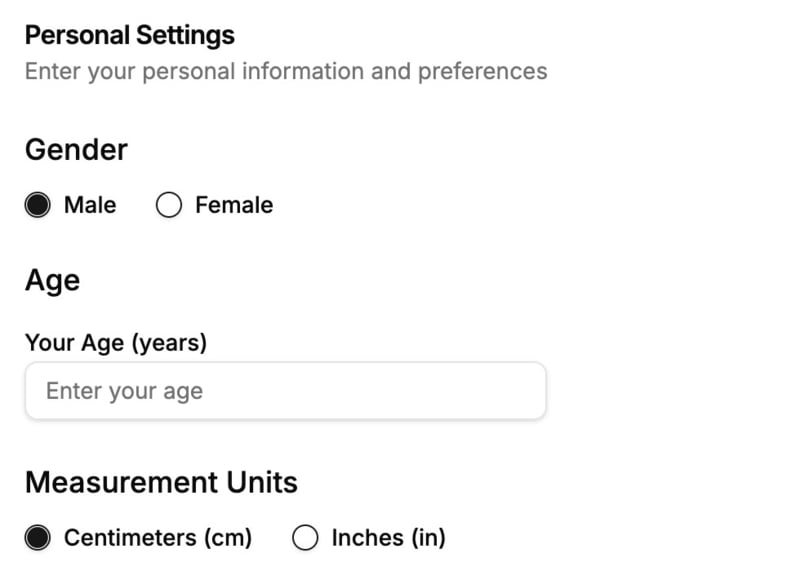The height and width of the screenshot is (584, 800).
Task: Click '(years)' in the age field label
Action: (168, 343)
